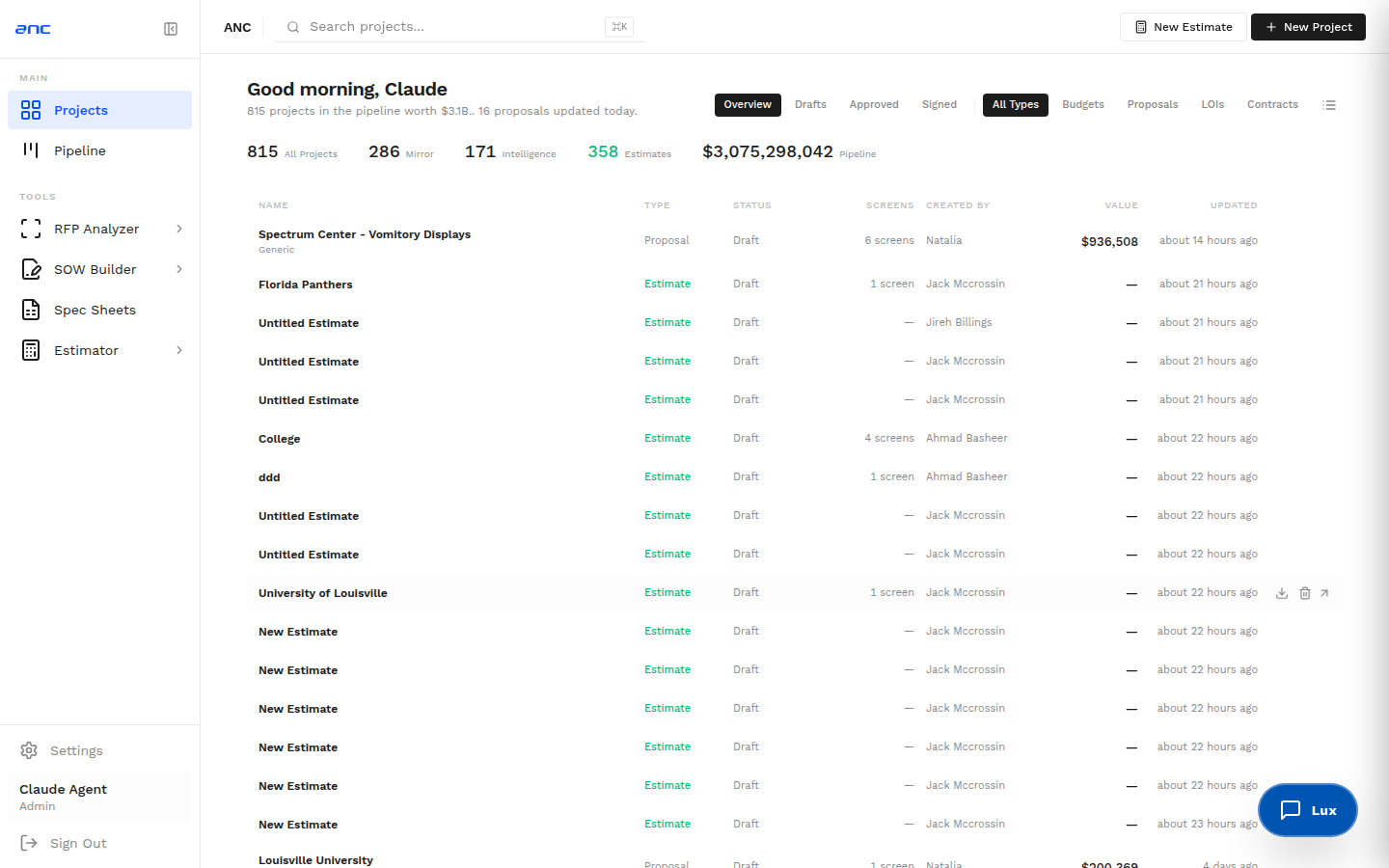The image size is (1389, 868).
Task: Switch to the Overview tab
Action: [x=748, y=105]
